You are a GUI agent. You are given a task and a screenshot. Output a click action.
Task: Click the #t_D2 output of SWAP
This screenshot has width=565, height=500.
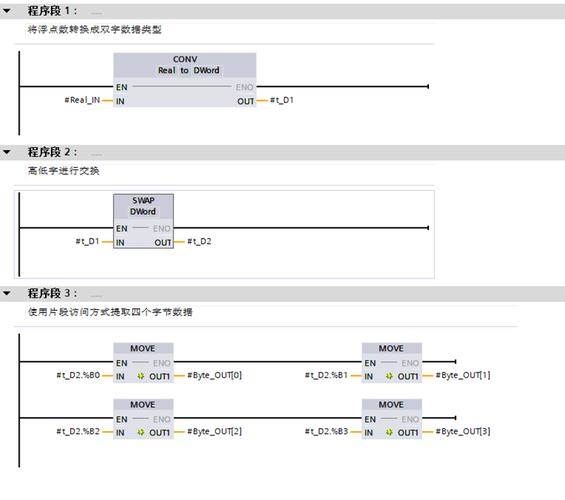[199, 241]
